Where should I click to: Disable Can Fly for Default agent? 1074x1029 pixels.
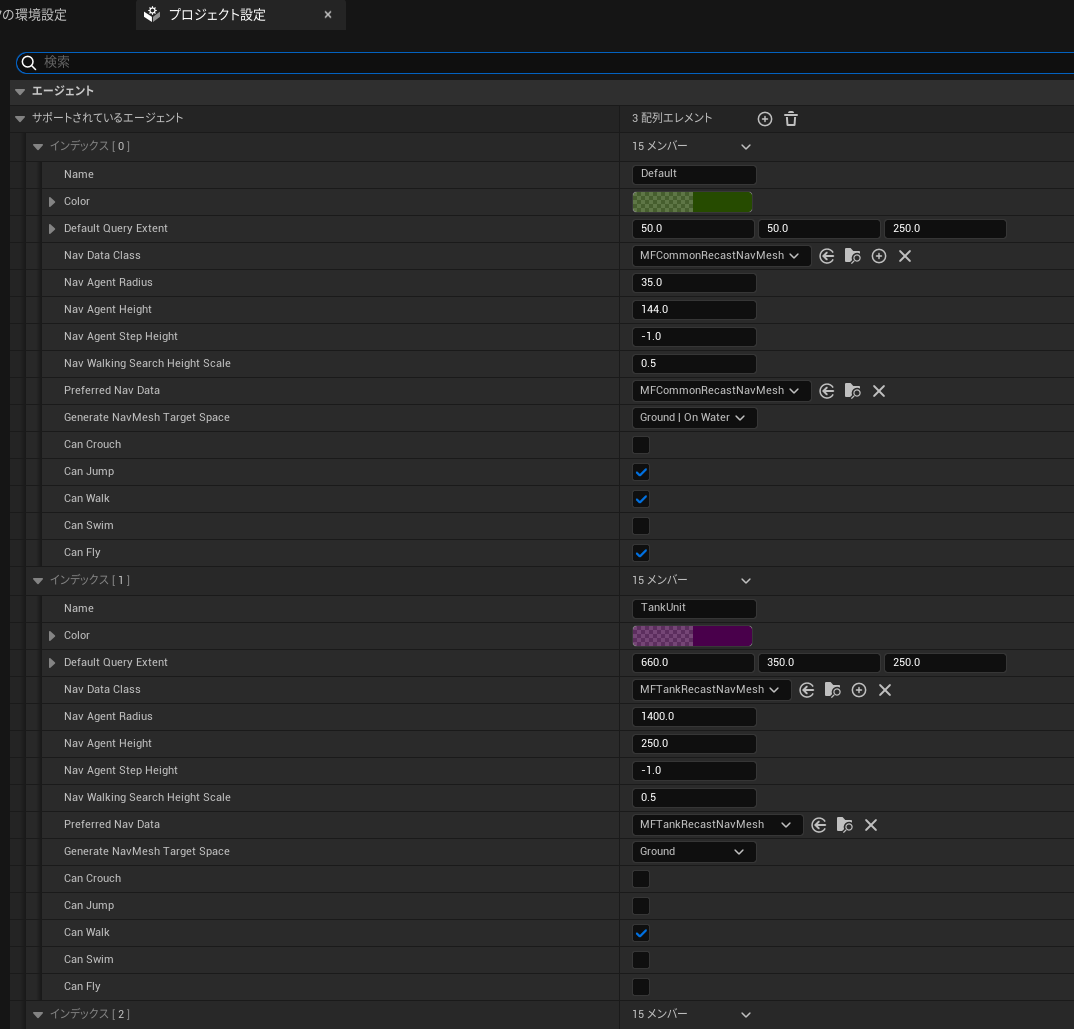(x=641, y=553)
